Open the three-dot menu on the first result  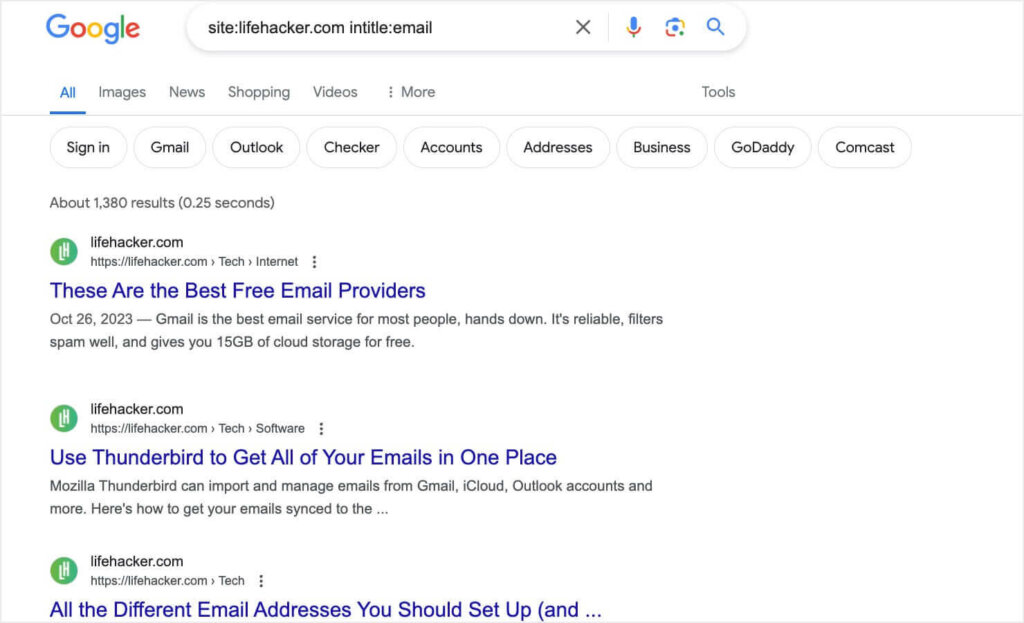[x=314, y=261]
